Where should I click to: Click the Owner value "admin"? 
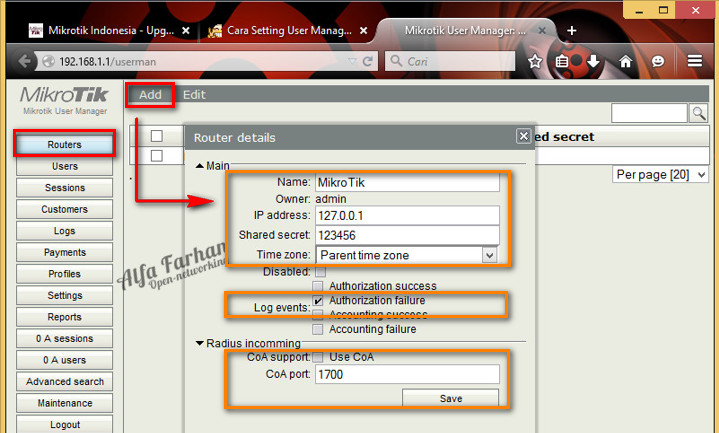click(x=331, y=199)
